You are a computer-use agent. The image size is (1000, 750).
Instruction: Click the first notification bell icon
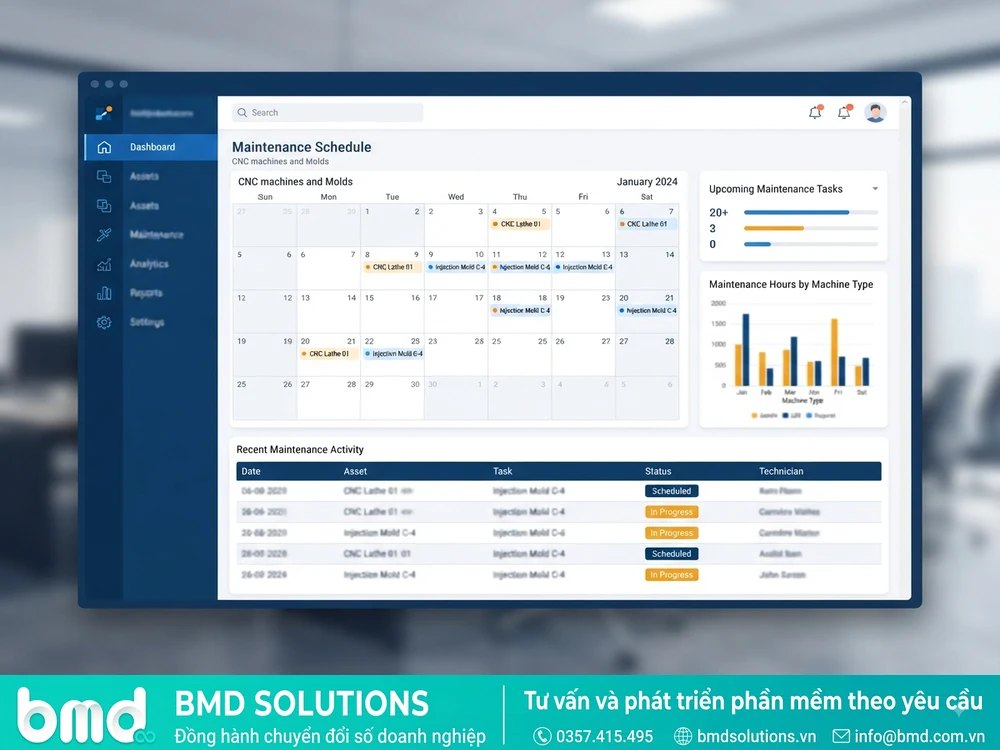815,112
